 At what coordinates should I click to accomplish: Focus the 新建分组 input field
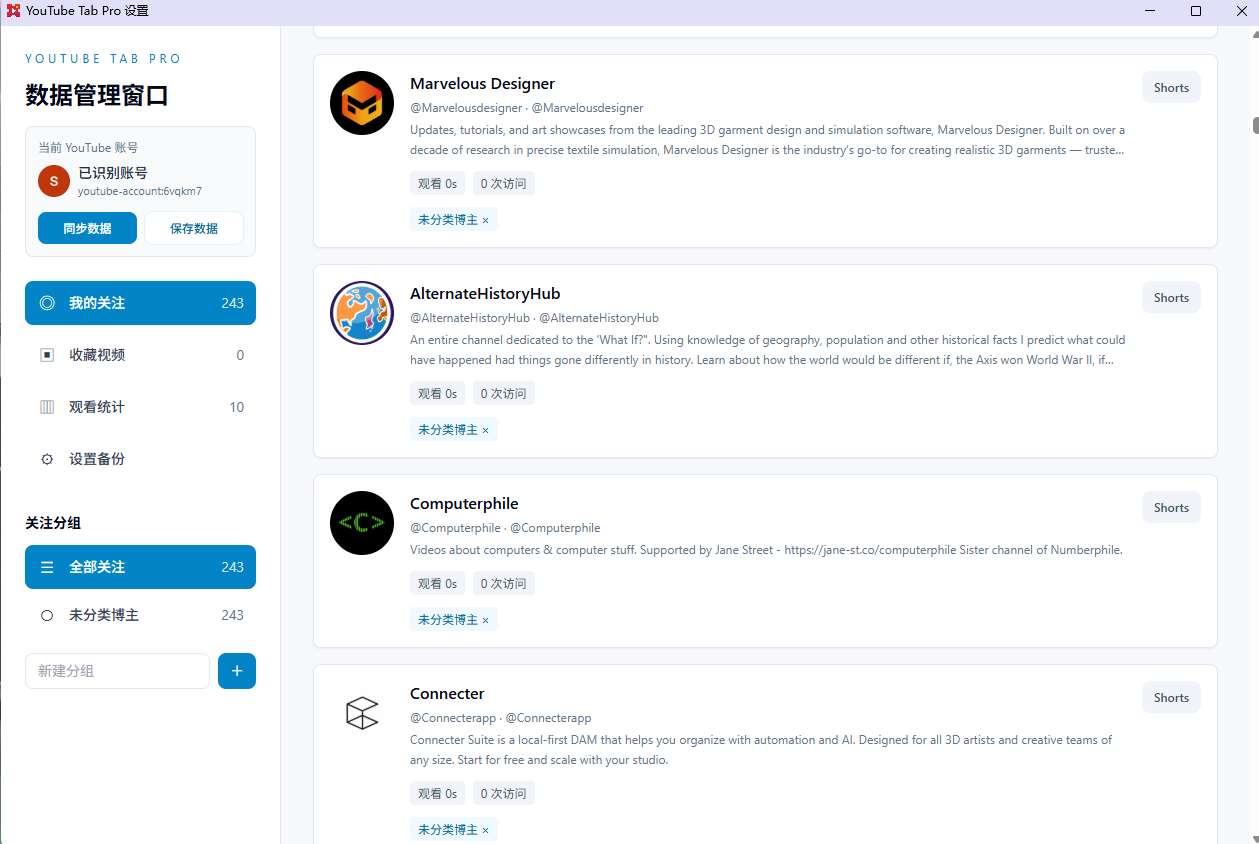click(x=117, y=671)
